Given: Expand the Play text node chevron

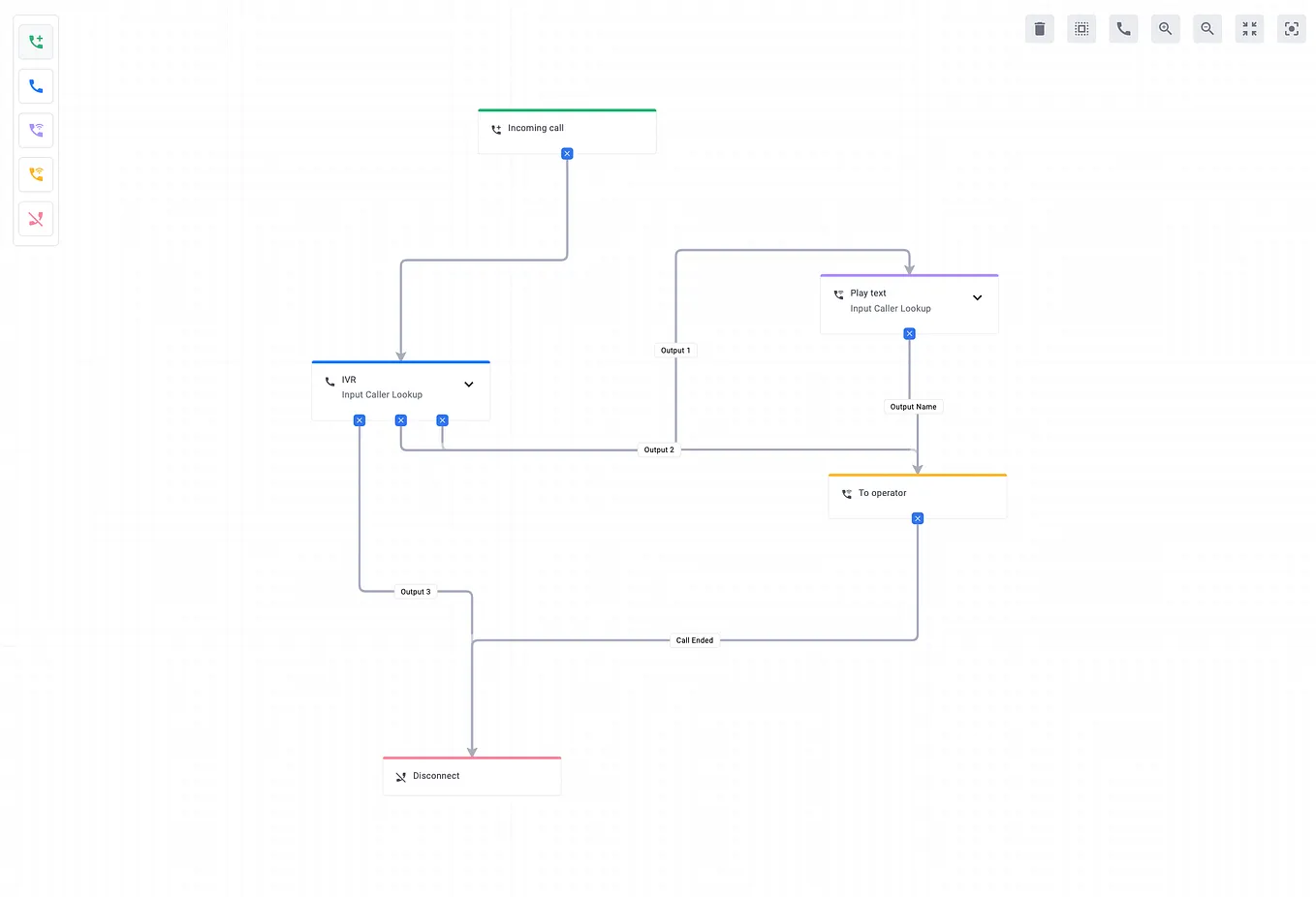Looking at the screenshot, I should 977,297.
